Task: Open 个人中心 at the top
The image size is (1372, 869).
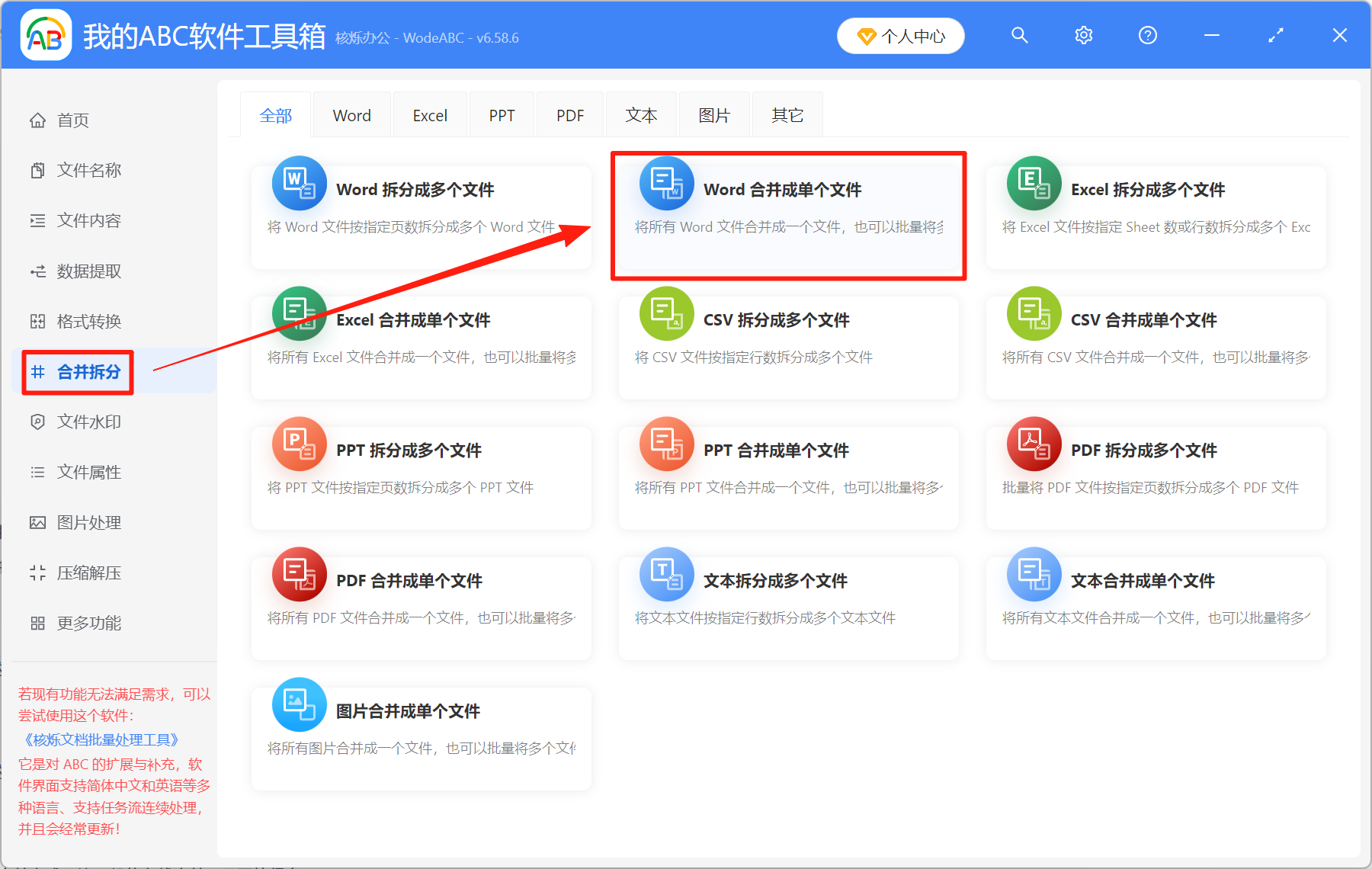Action: point(900,35)
